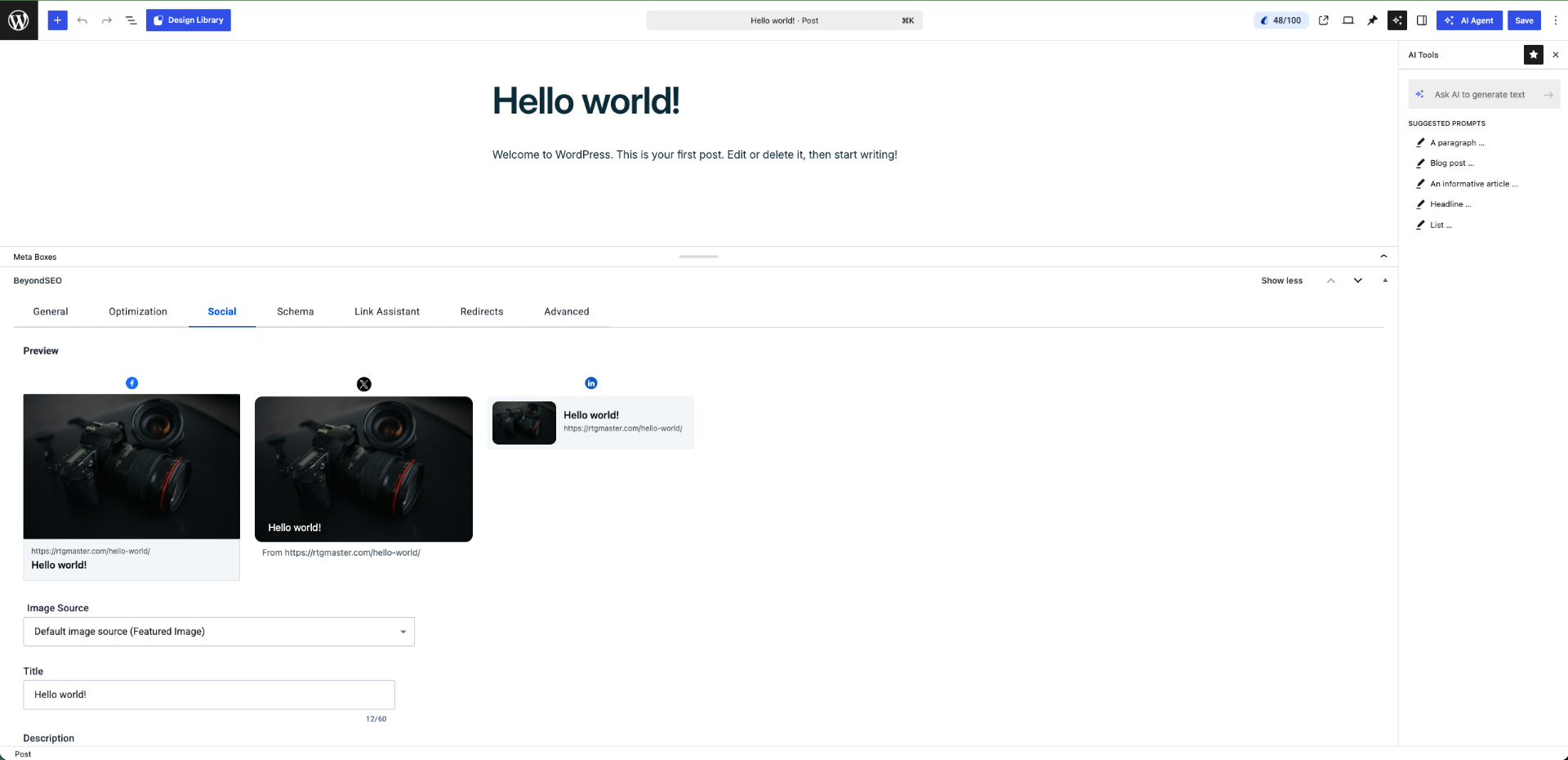Image resolution: width=1568 pixels, height=760 pixels.
Task: Close the AI Tools panel
Action: pyautogui.click(x=1556, y=55)
